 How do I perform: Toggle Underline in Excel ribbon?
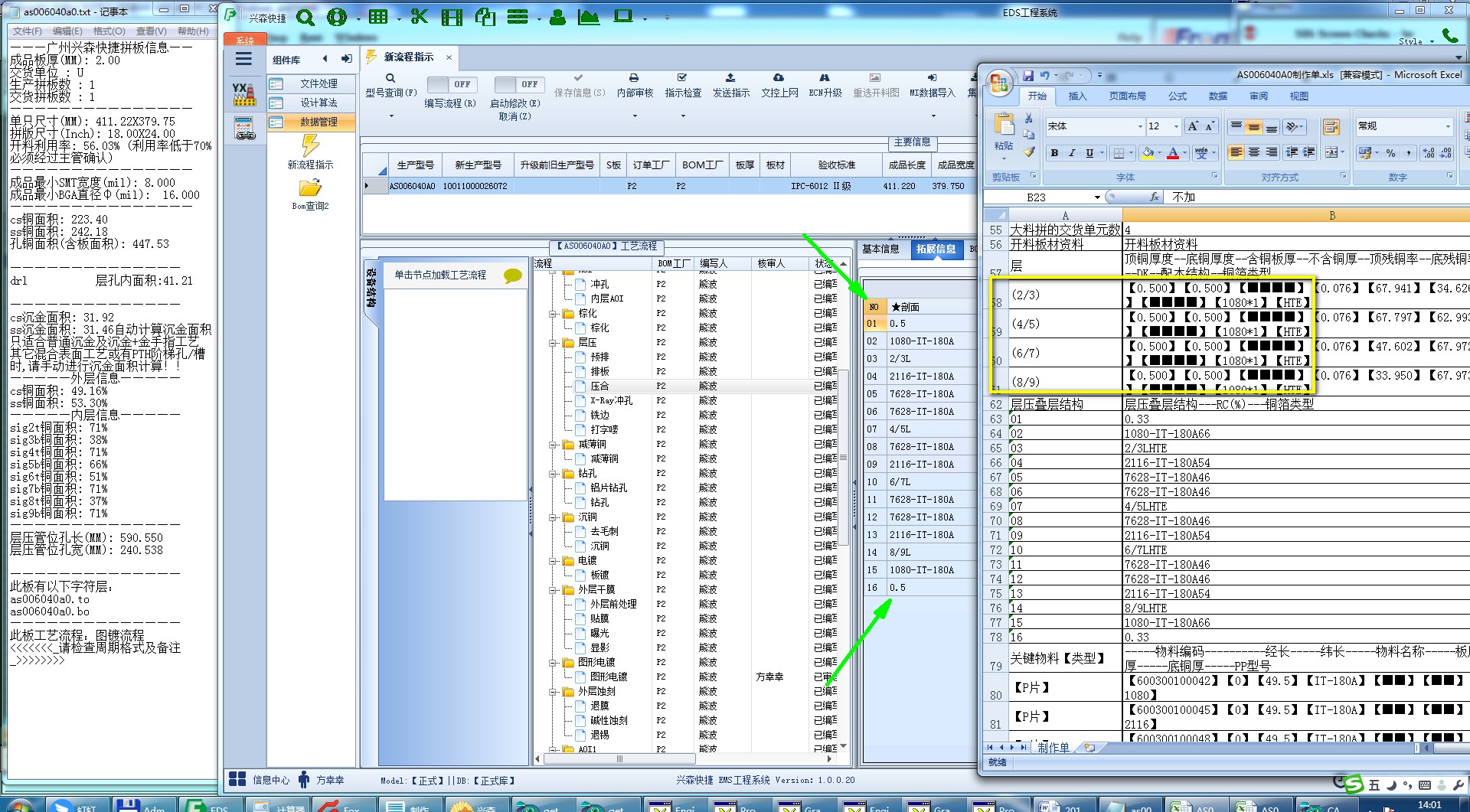[1089, 153]
